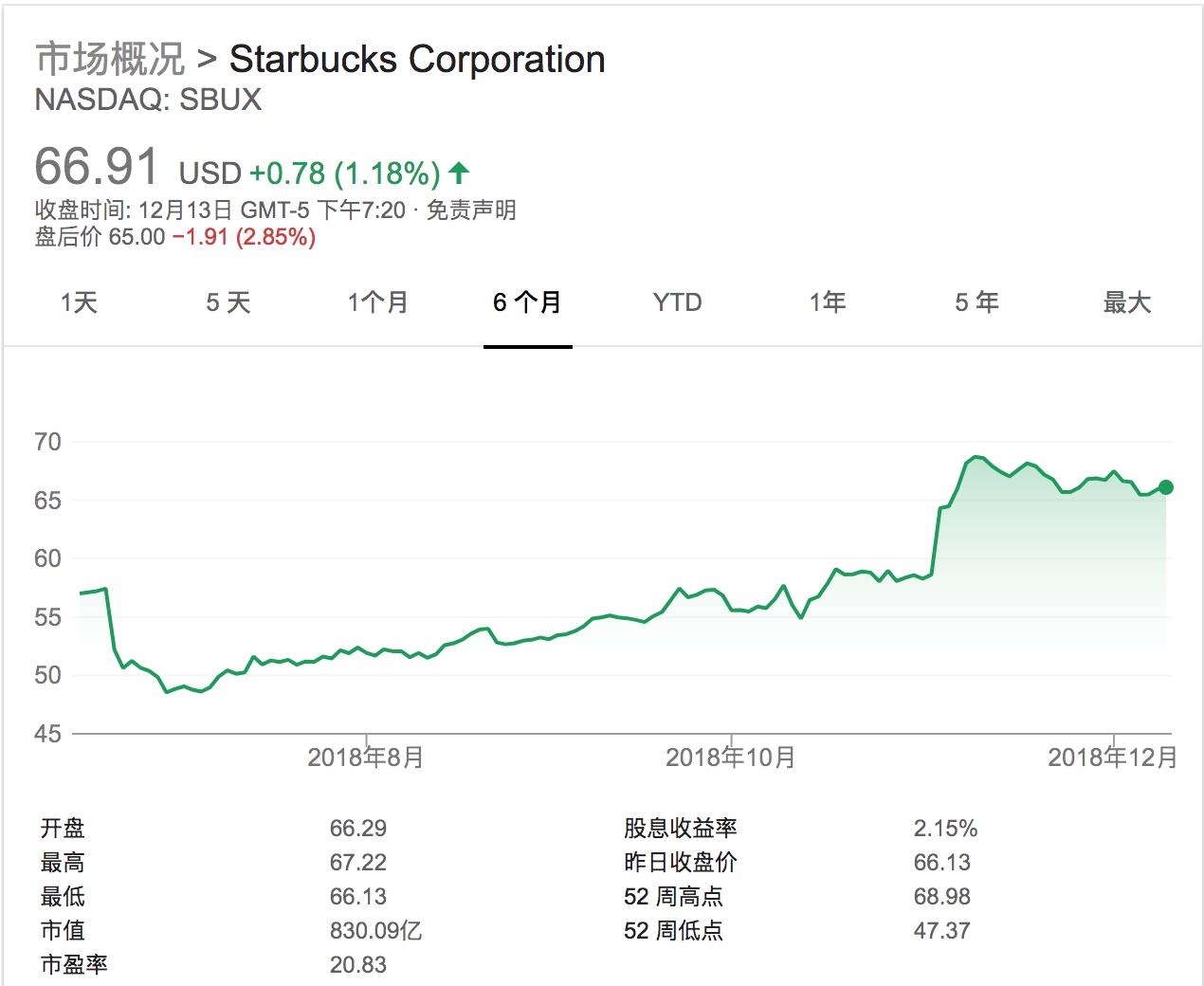Switch to the 1个月 chart tab
The height and width of the screenshot is (986, 1204).
377,302
